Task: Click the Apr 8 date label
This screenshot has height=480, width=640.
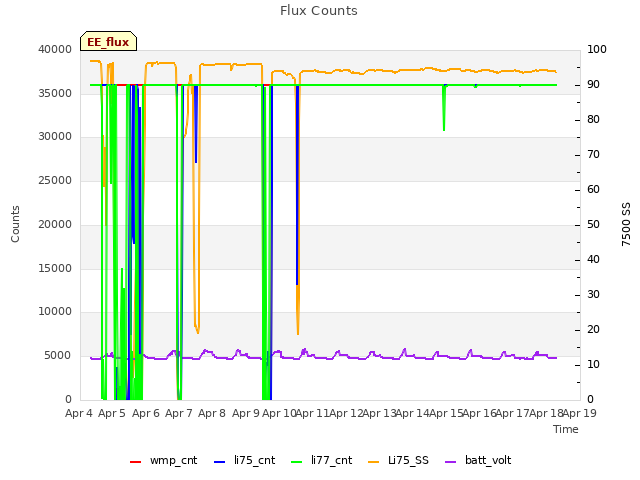Action: [x=212, y=413]
